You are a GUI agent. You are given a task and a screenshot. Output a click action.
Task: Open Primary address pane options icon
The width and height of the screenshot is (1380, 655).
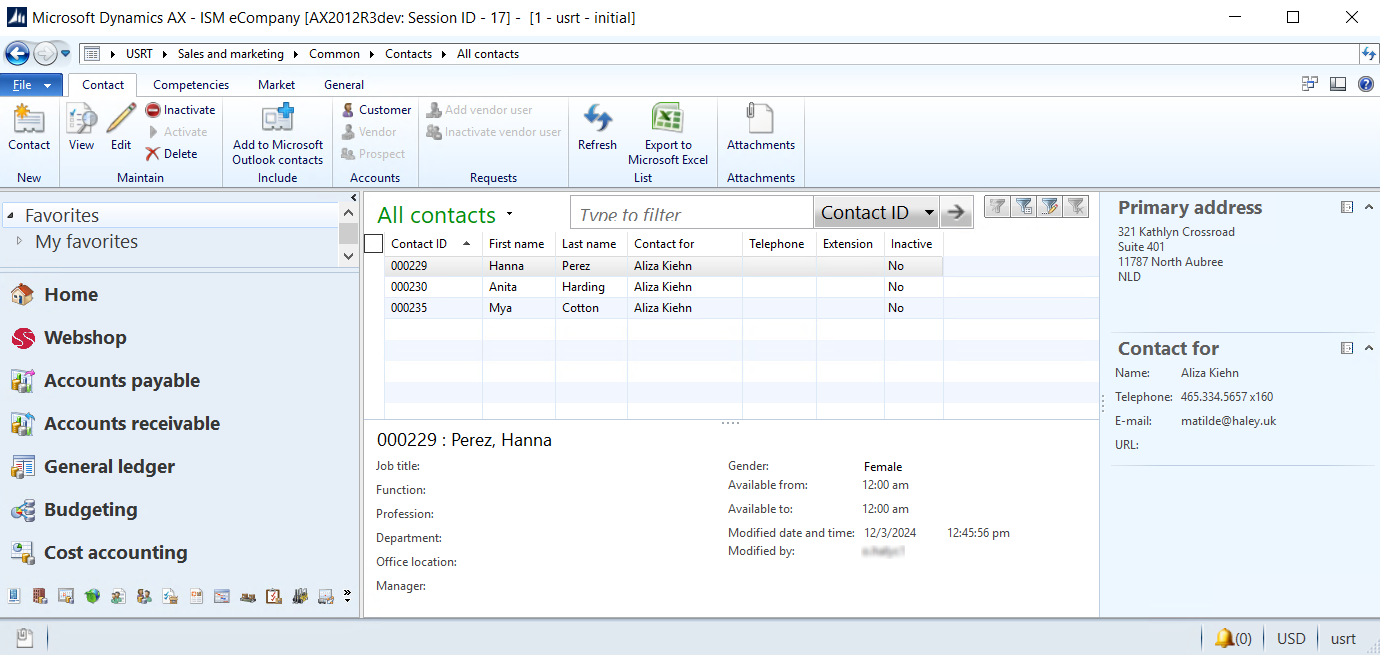[1347, 207]
